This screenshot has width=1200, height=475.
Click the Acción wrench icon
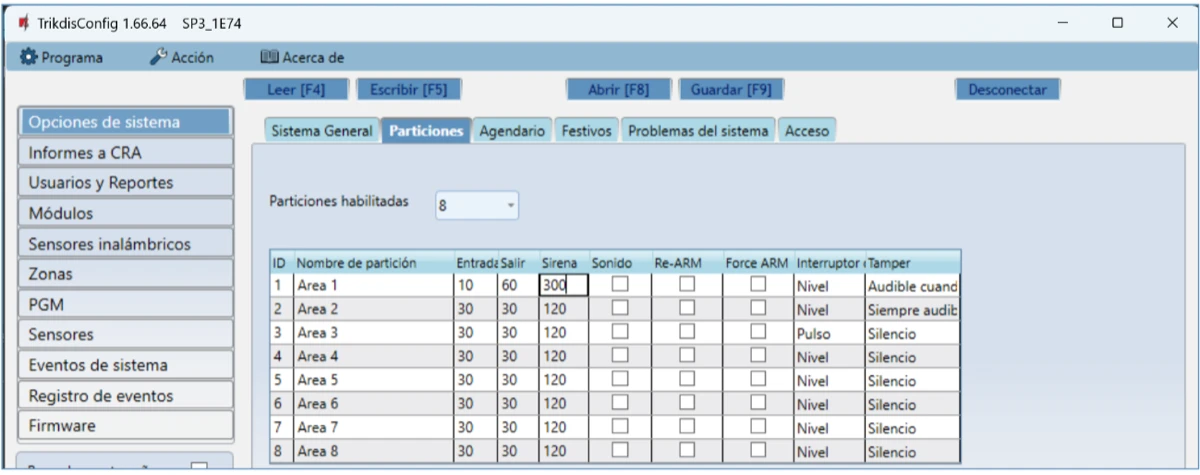(158, 58)
